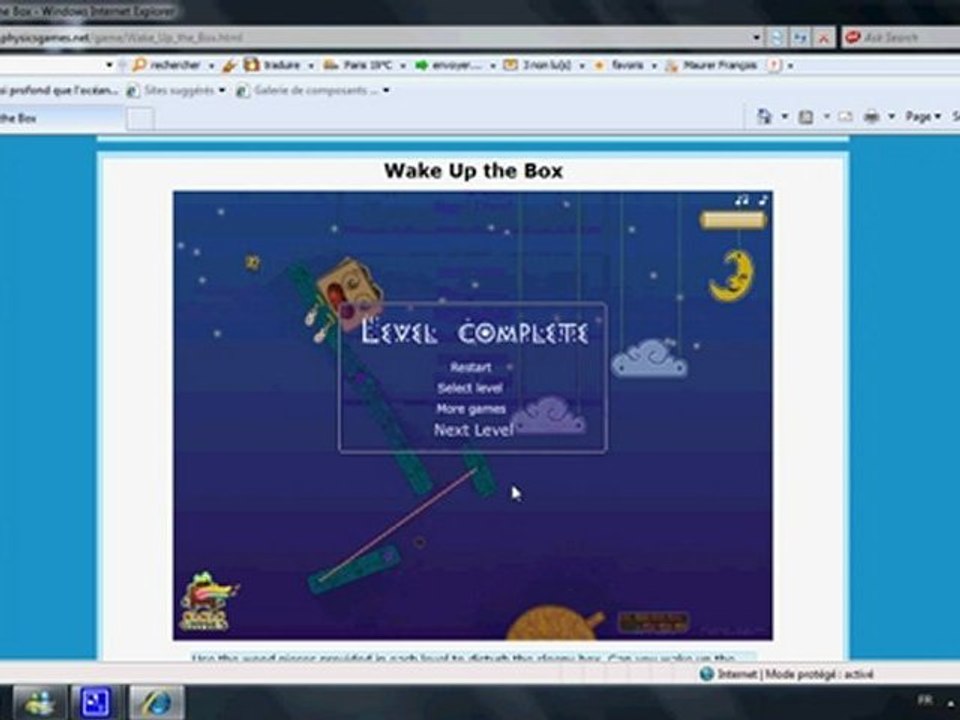Click the green envoyer arrow icon
Screen dimensions: 960x720
421,65
